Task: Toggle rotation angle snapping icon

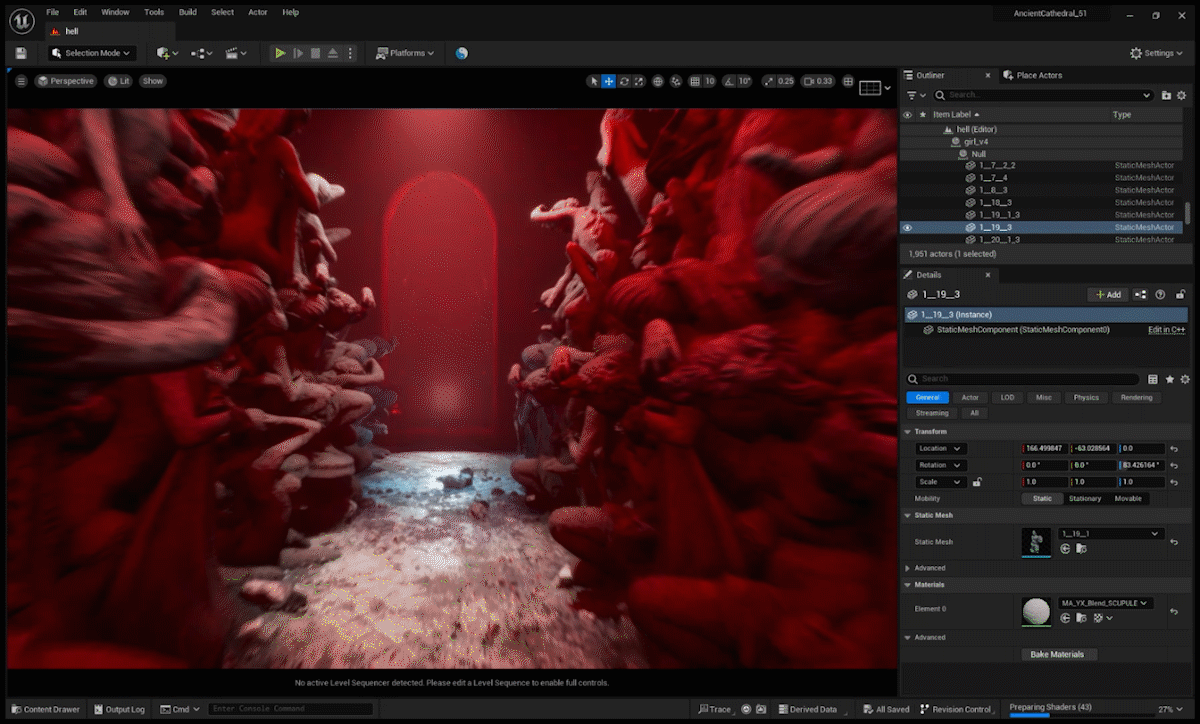Action: 729,81
